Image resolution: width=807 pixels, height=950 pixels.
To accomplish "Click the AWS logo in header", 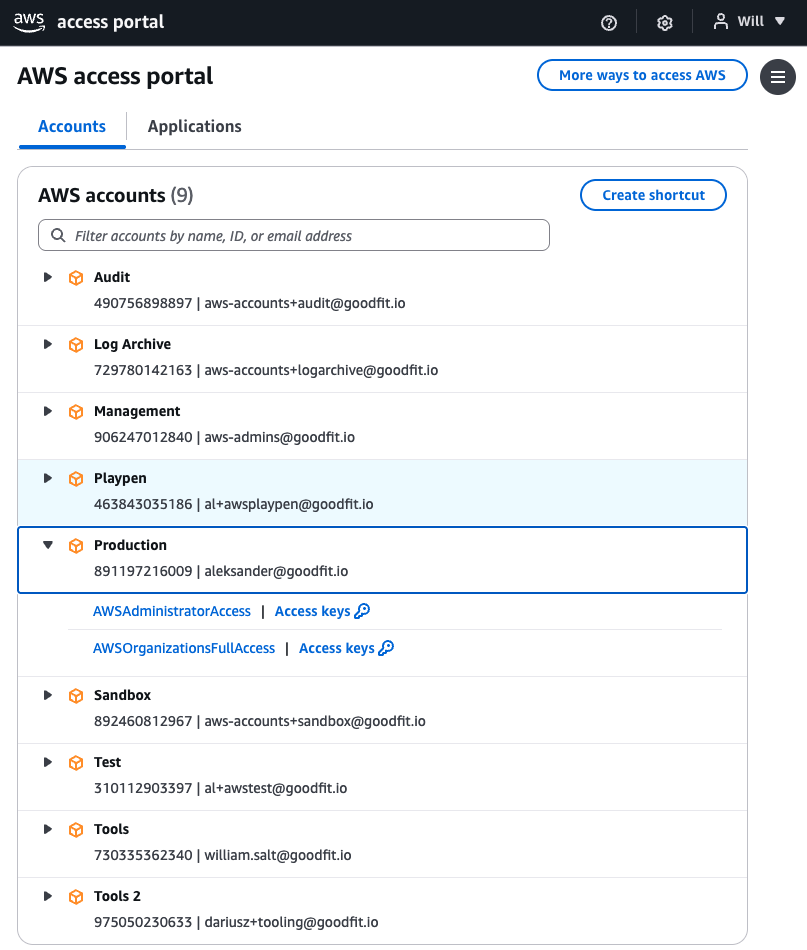I will tap(29, 22).
